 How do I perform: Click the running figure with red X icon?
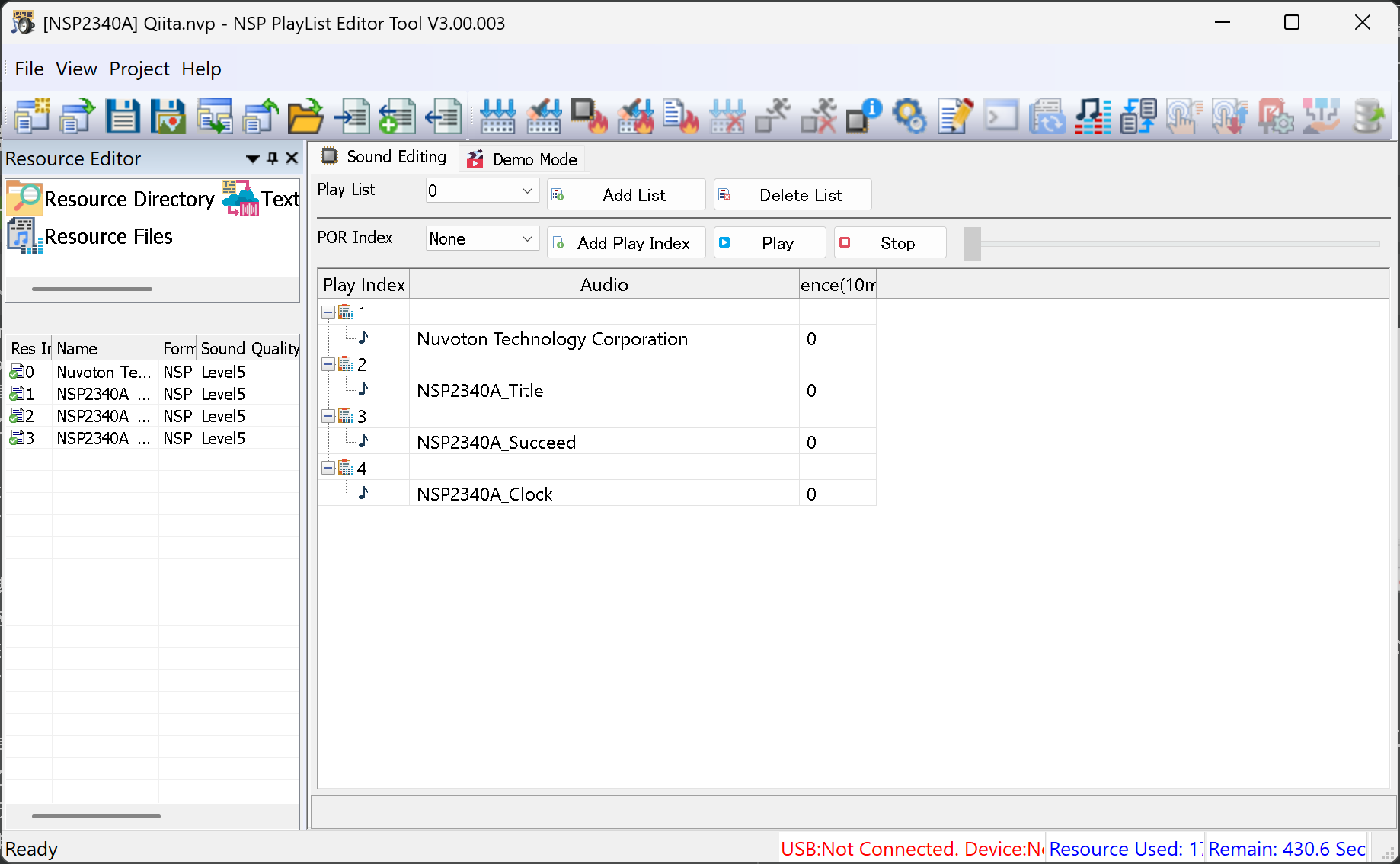tap(817, 116)
